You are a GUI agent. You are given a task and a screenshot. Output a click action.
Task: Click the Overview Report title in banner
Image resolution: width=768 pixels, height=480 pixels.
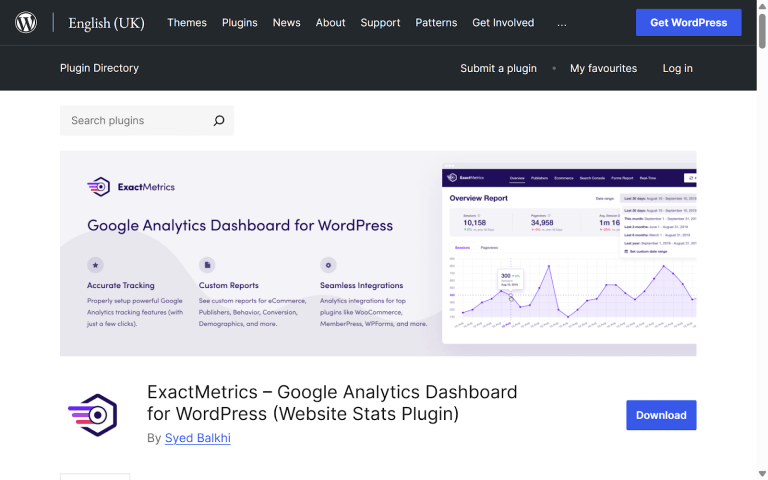479,198
